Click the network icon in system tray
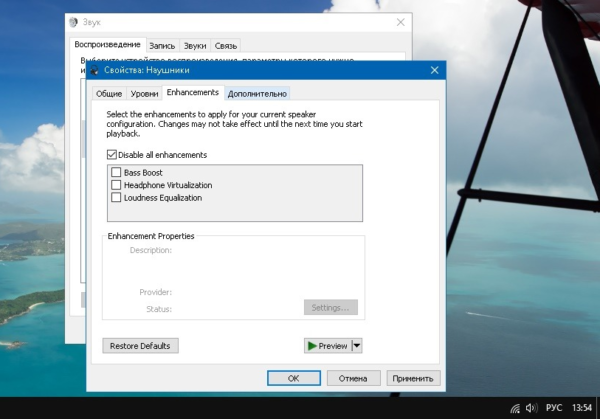 [515, 408]
